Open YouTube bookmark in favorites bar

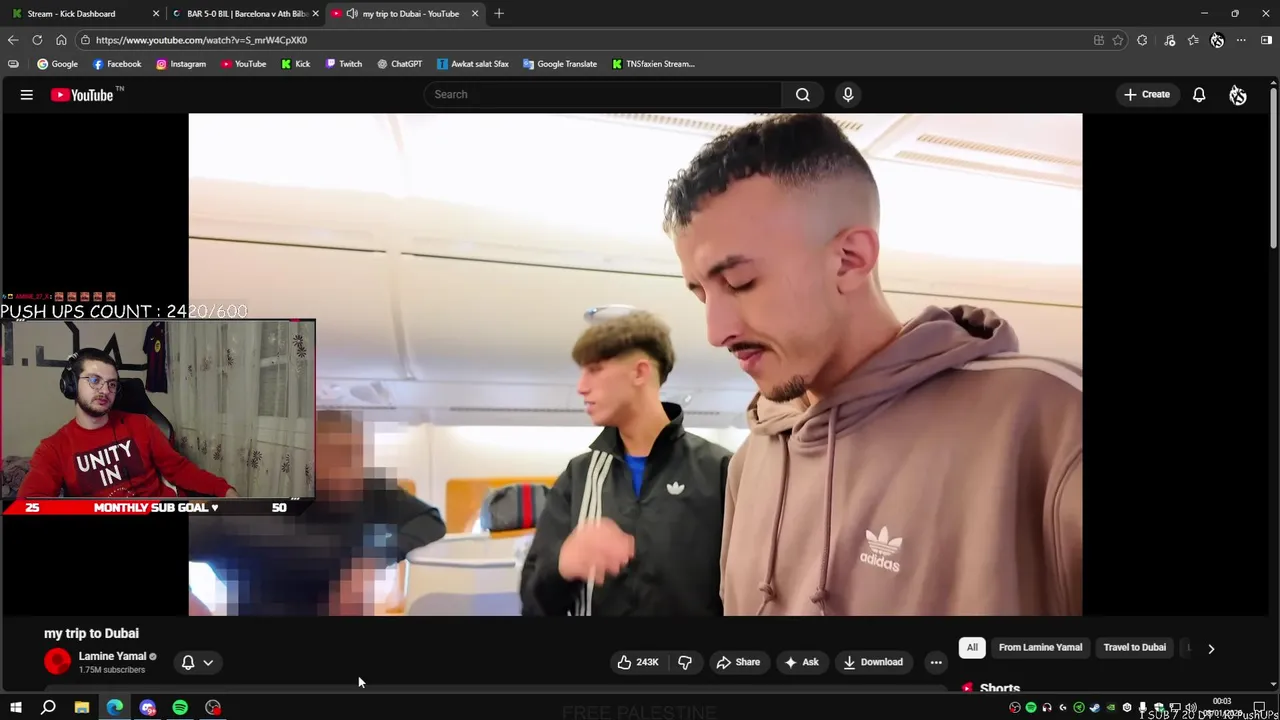tap(243, 64)
